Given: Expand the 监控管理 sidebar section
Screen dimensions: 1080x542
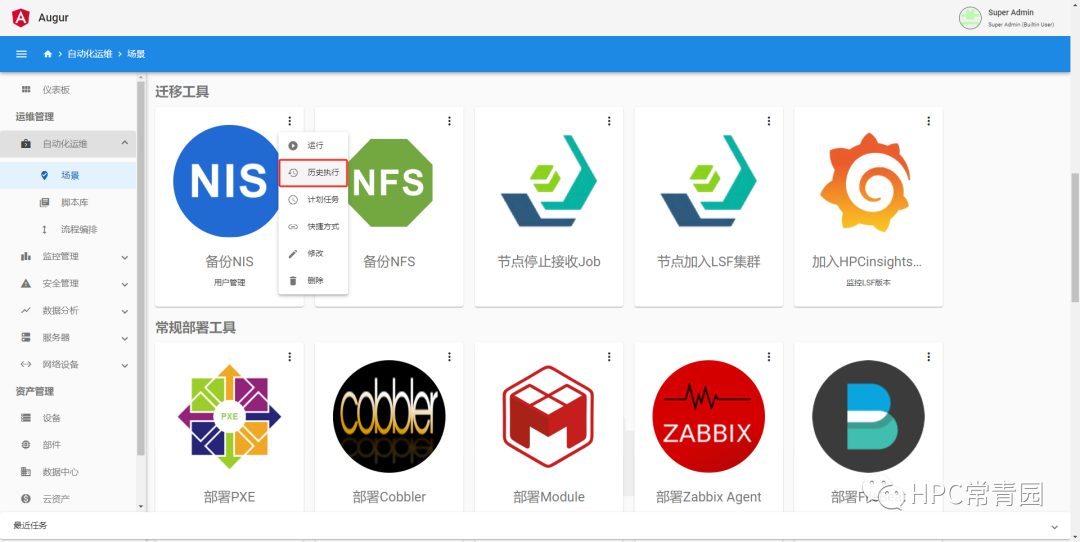Looking at the screenshot, I should click(125, 257).
